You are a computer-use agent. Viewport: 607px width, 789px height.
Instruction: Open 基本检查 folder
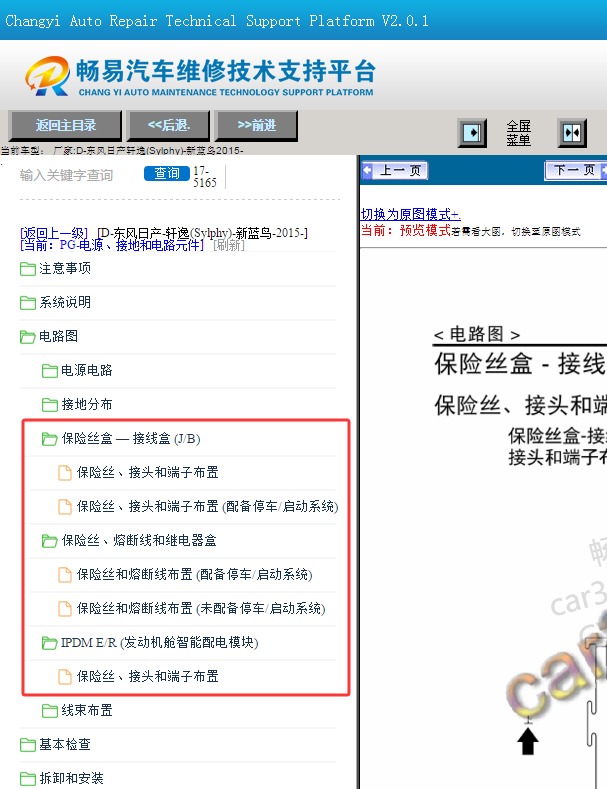pyautogui.click(x=65, y=744)
